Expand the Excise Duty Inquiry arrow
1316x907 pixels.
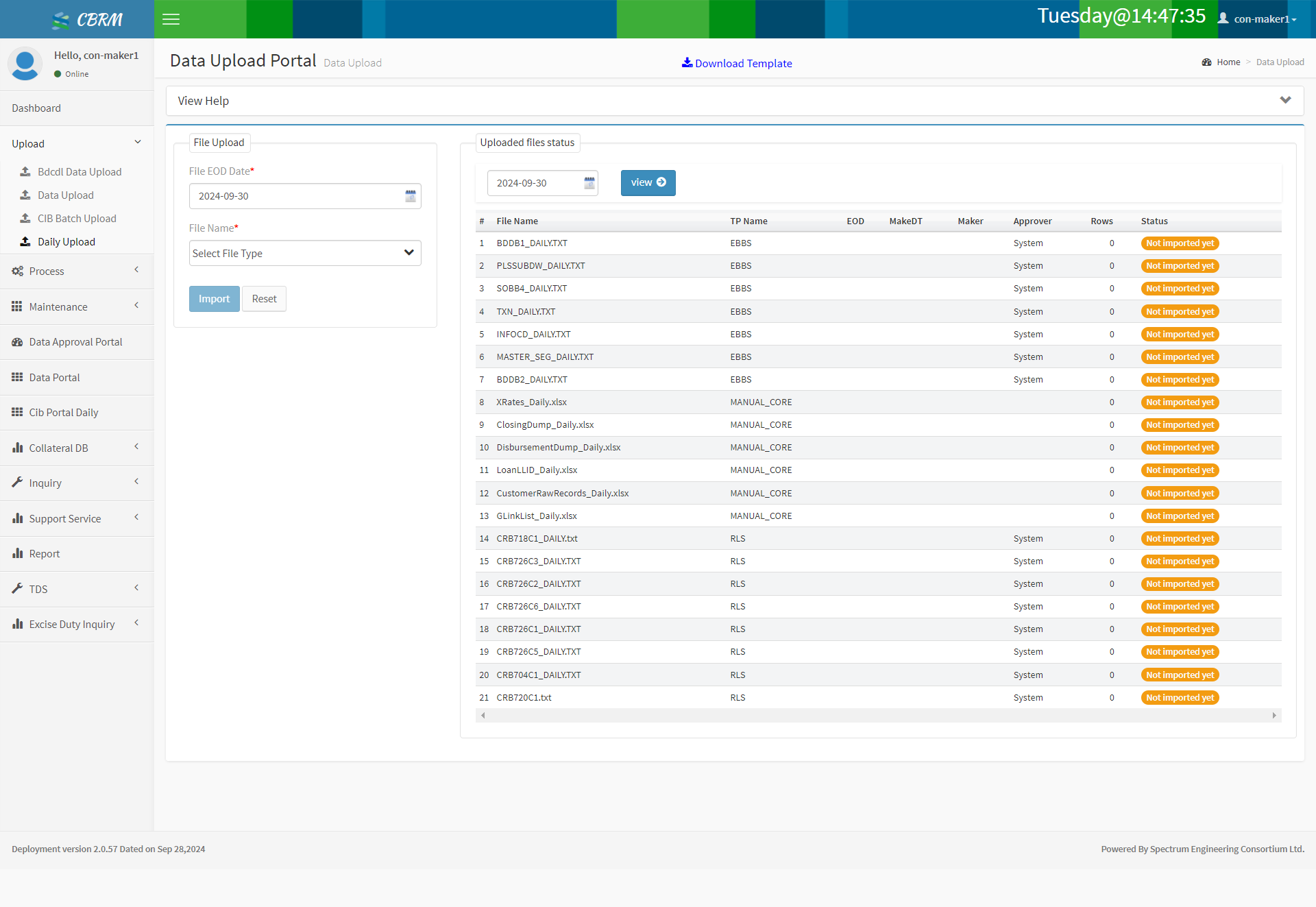(136, 622)
